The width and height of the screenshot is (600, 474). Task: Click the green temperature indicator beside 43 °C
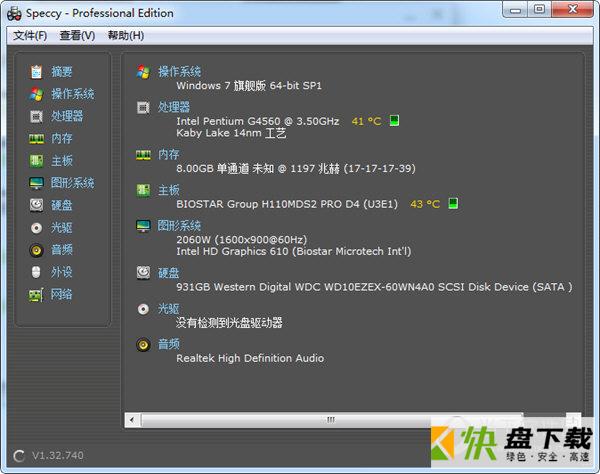click(453, 203)
